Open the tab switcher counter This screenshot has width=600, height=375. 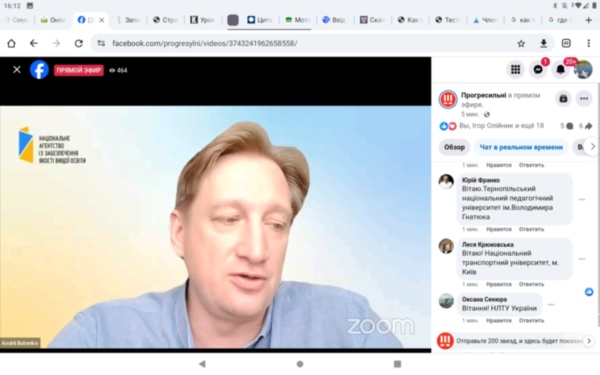pos(566,43)
